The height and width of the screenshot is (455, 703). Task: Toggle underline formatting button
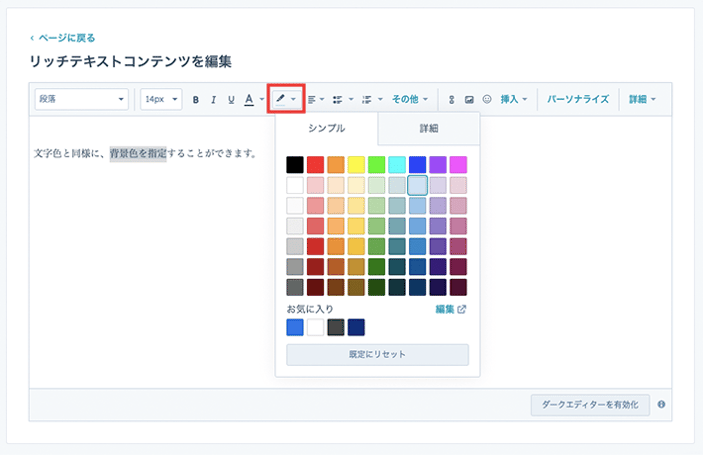pyautogui.click(x=231, y=100)
